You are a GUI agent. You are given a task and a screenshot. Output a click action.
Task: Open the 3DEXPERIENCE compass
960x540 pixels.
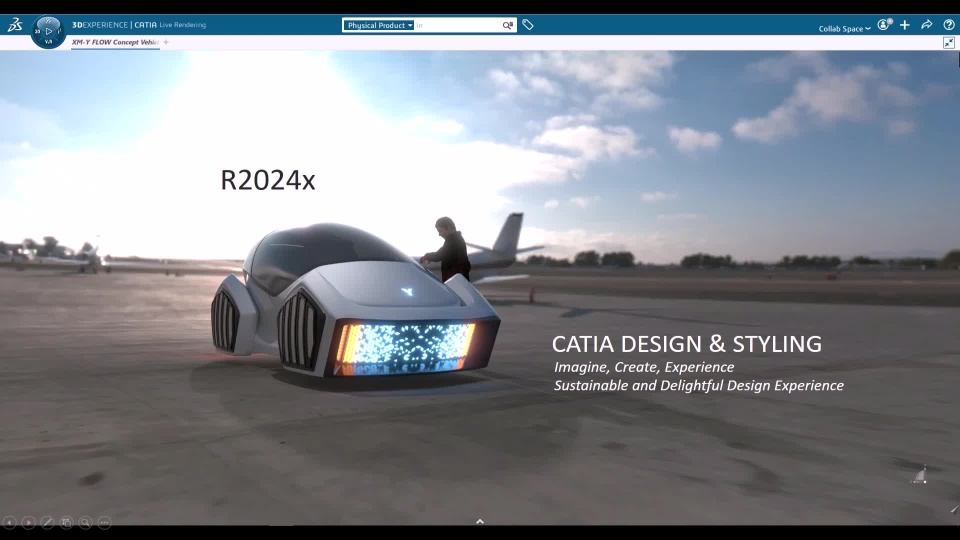(48, 31)
